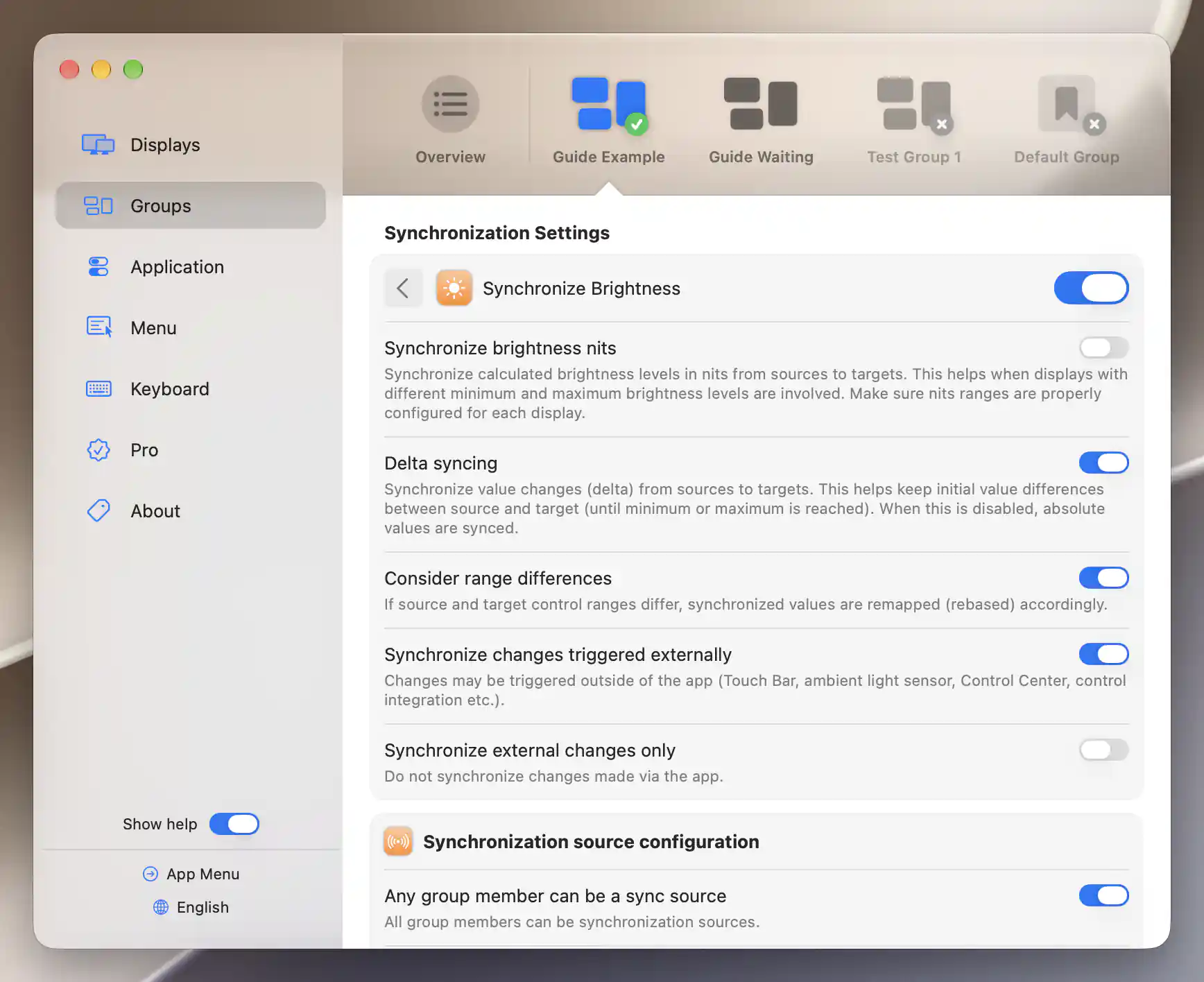Change the English language setting

click(x=191, y=907)
